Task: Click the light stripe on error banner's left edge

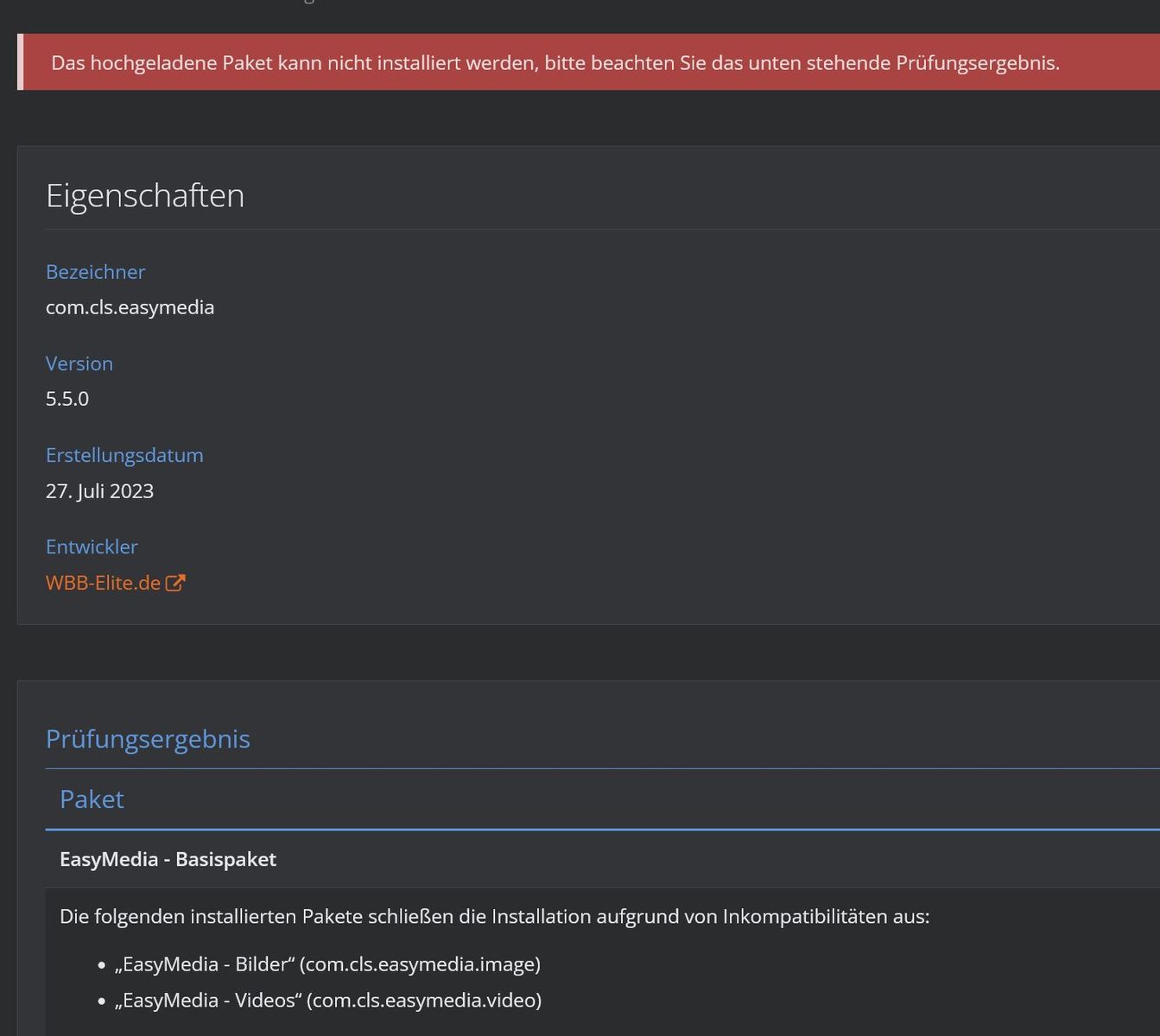Action: pos(20,62)
